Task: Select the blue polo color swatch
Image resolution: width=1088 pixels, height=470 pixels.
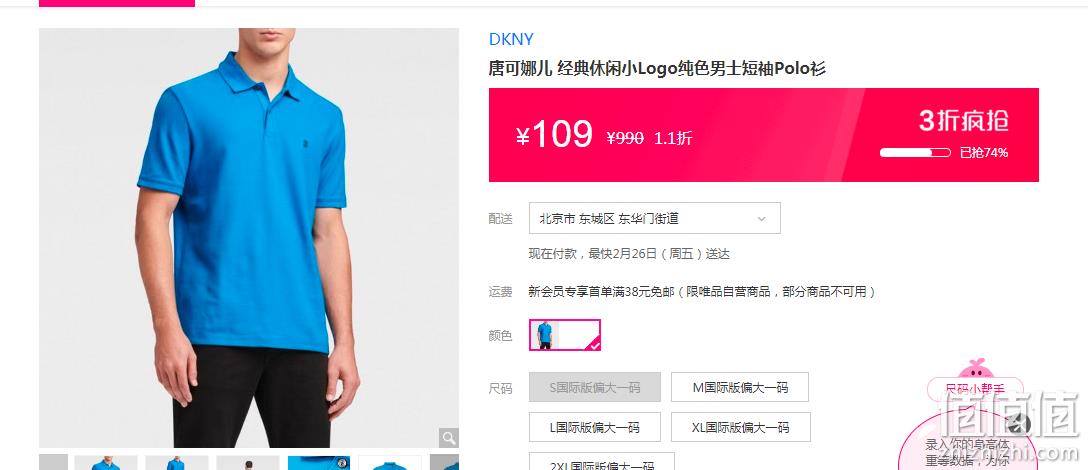Action: (x=565, y=335)
